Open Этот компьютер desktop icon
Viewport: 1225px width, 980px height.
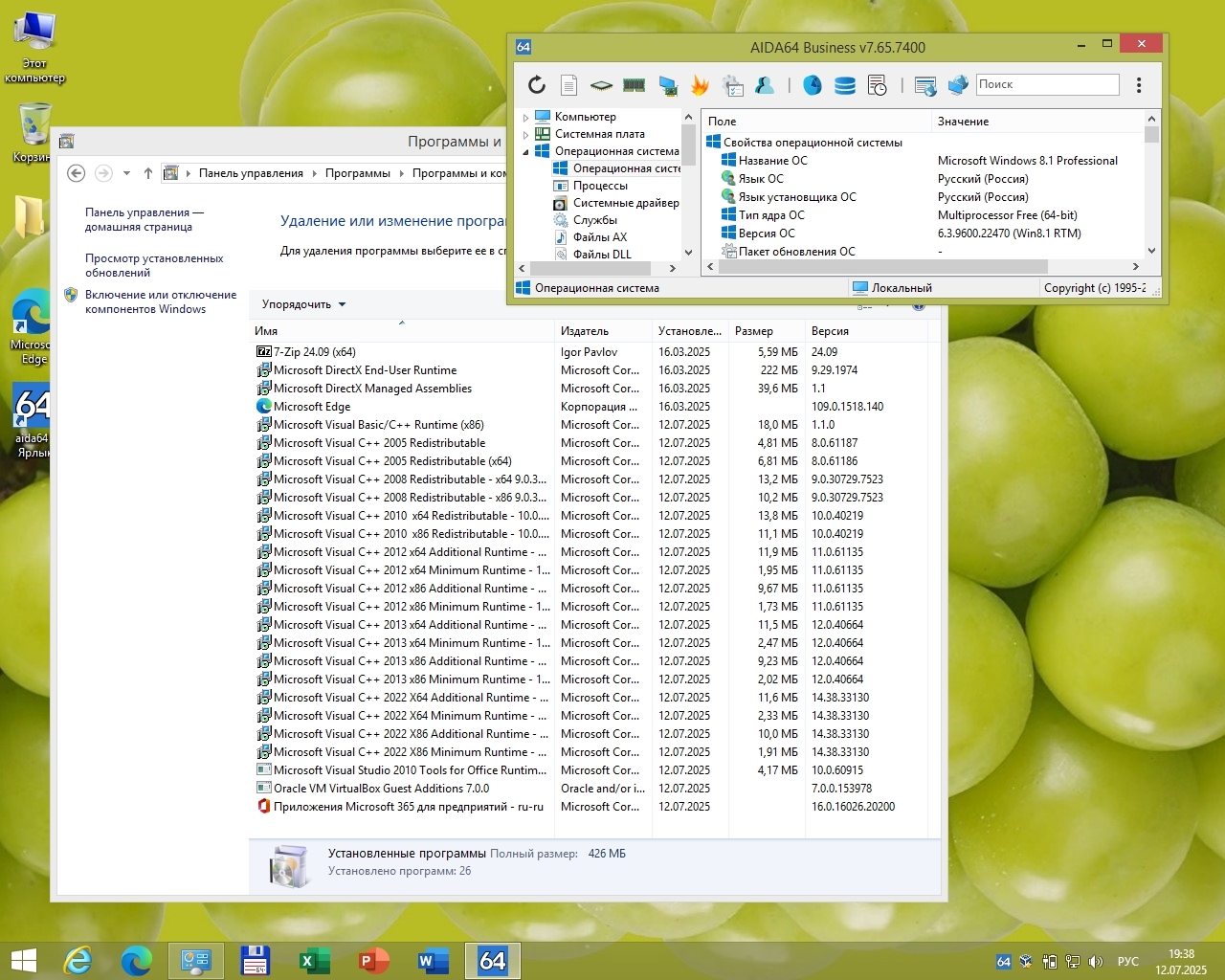click(x=34, y=48)
